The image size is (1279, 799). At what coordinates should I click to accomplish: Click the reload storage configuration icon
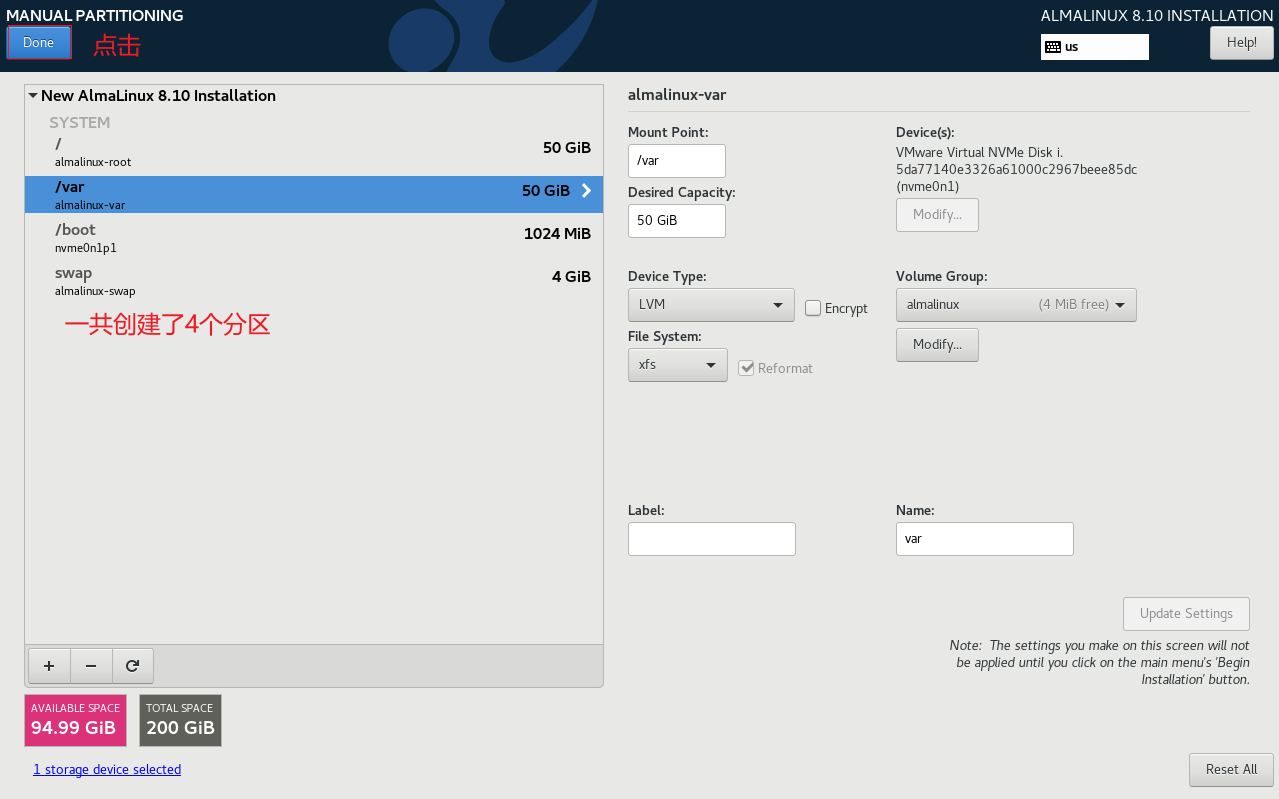(x=133, y=665)
